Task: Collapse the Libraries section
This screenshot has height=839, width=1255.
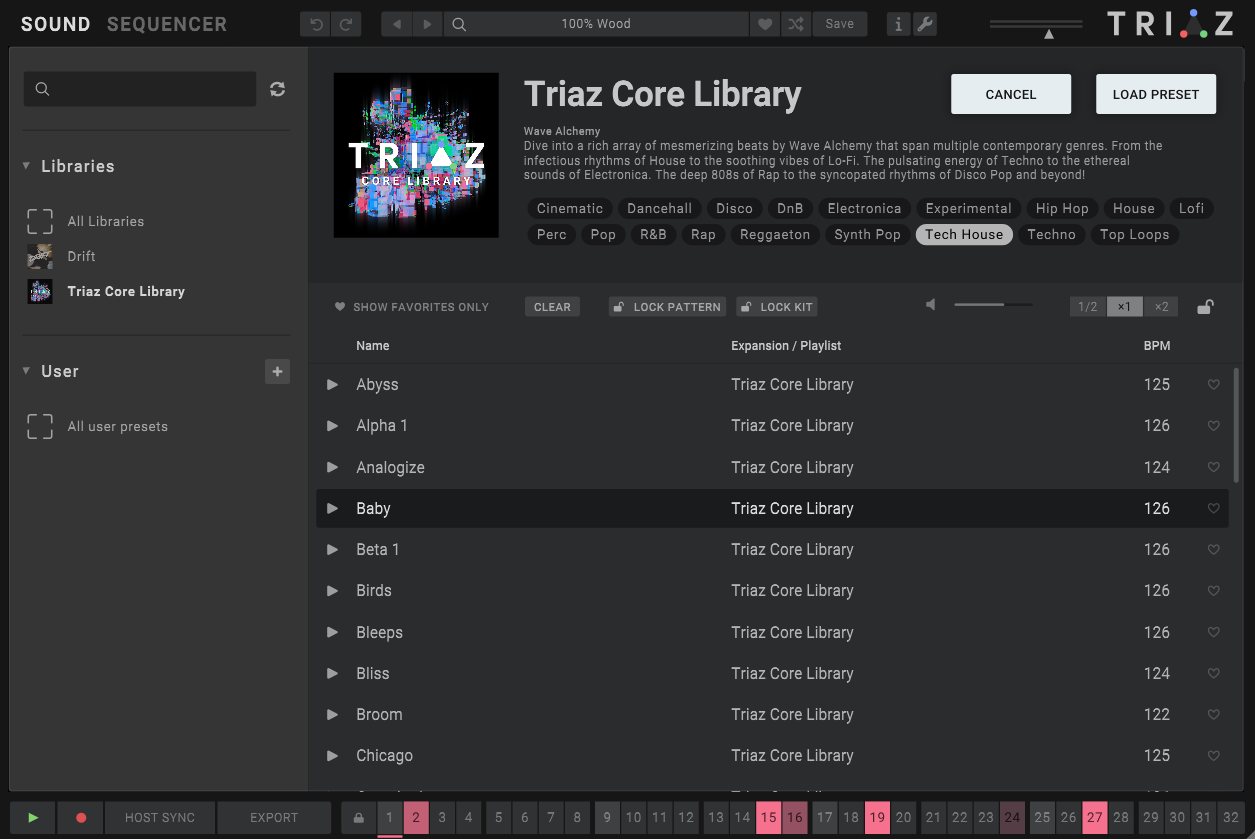Action: (25, 166)
